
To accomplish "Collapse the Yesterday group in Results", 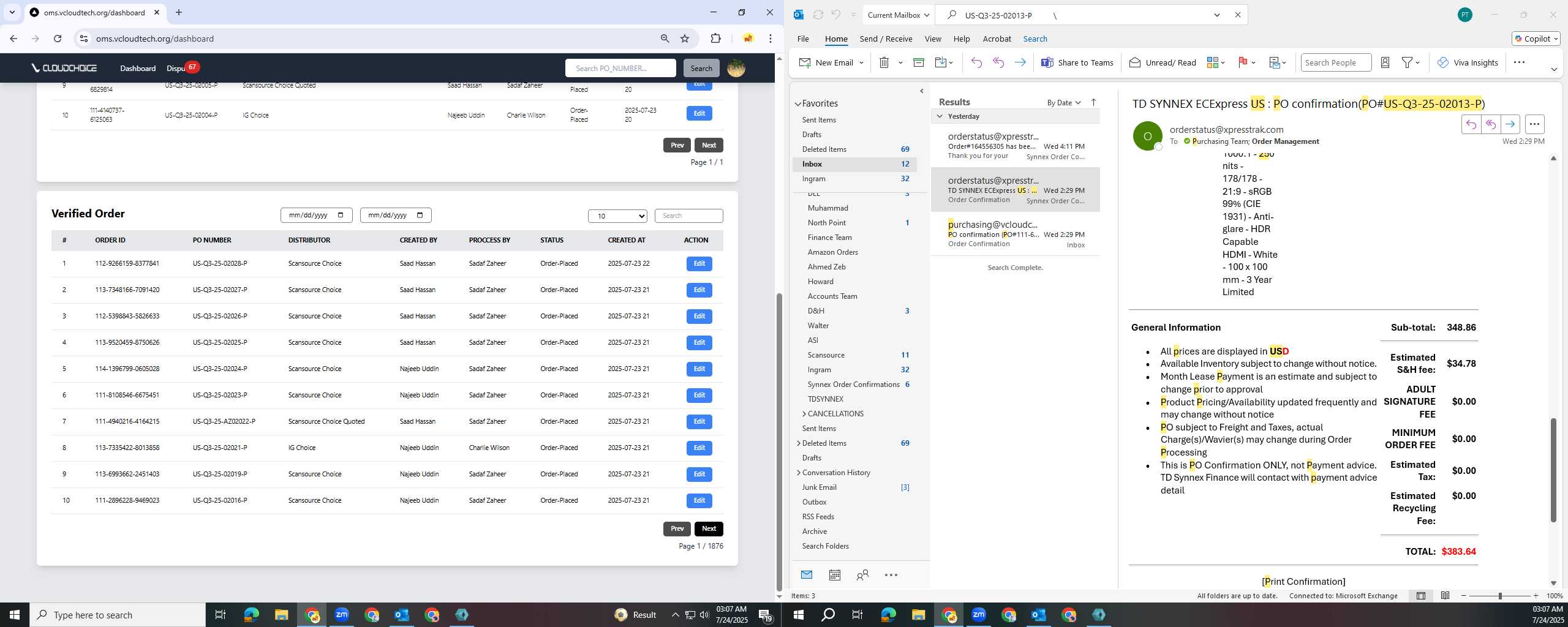I will tap(940, 116).
